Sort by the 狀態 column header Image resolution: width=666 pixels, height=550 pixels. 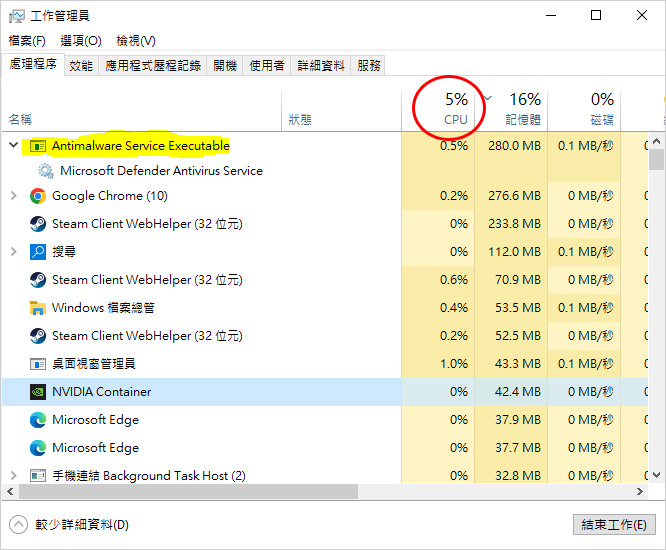click(341, 111)
